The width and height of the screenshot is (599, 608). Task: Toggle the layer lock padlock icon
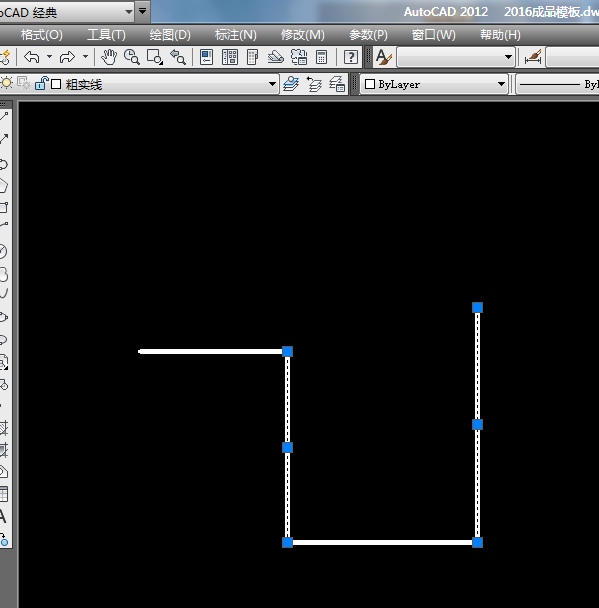click(41, 83)
